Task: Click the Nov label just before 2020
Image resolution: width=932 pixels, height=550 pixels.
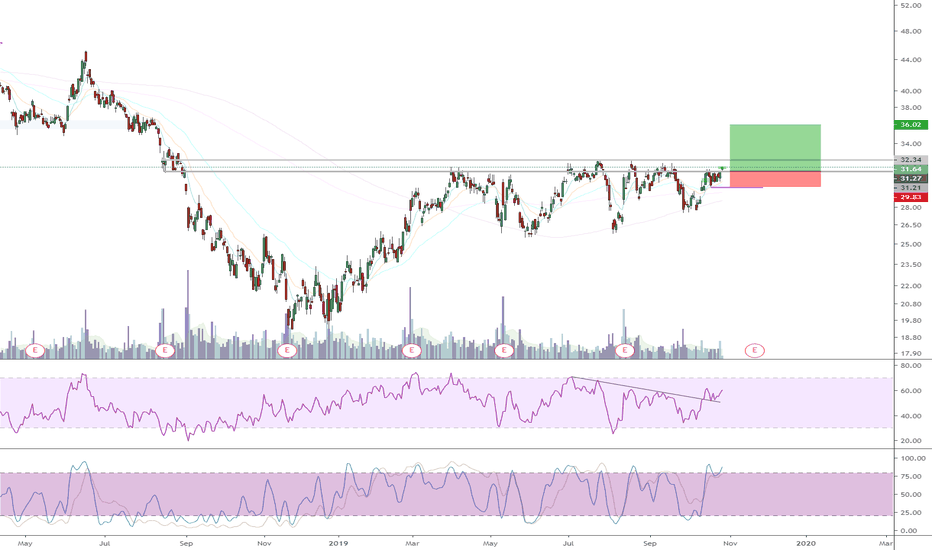Action: pyautogui.click(x=731, y=543)
